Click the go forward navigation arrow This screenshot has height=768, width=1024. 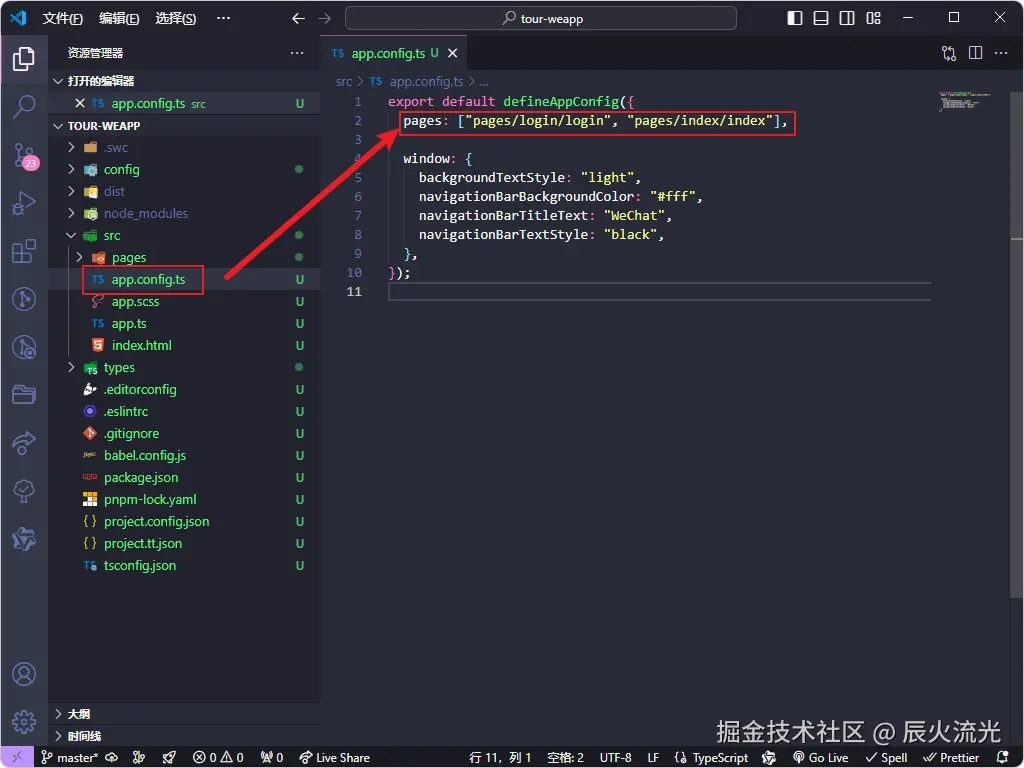(x=325, y=18)
